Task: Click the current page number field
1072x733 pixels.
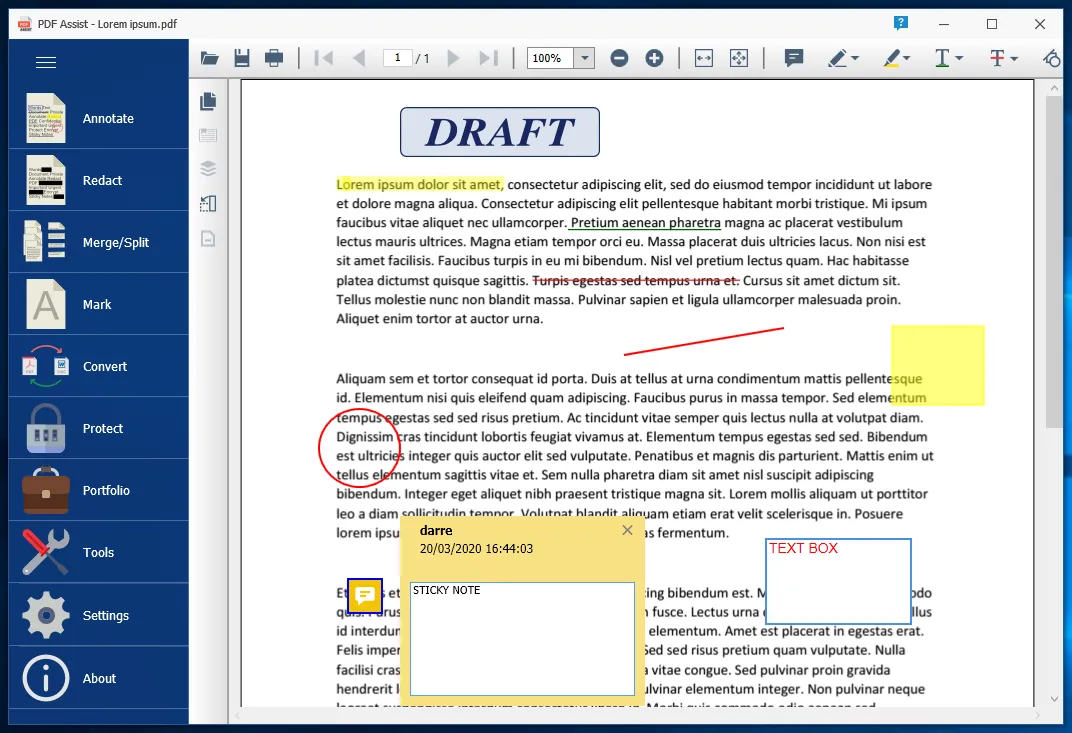Action: pyautogui.click(x=398, y=58)
